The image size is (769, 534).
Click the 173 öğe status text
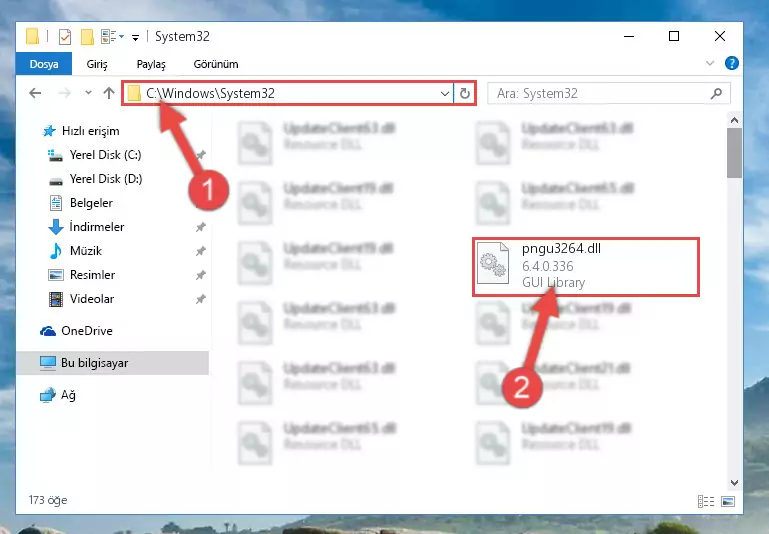pyautogui.click(x=48, y=500)
